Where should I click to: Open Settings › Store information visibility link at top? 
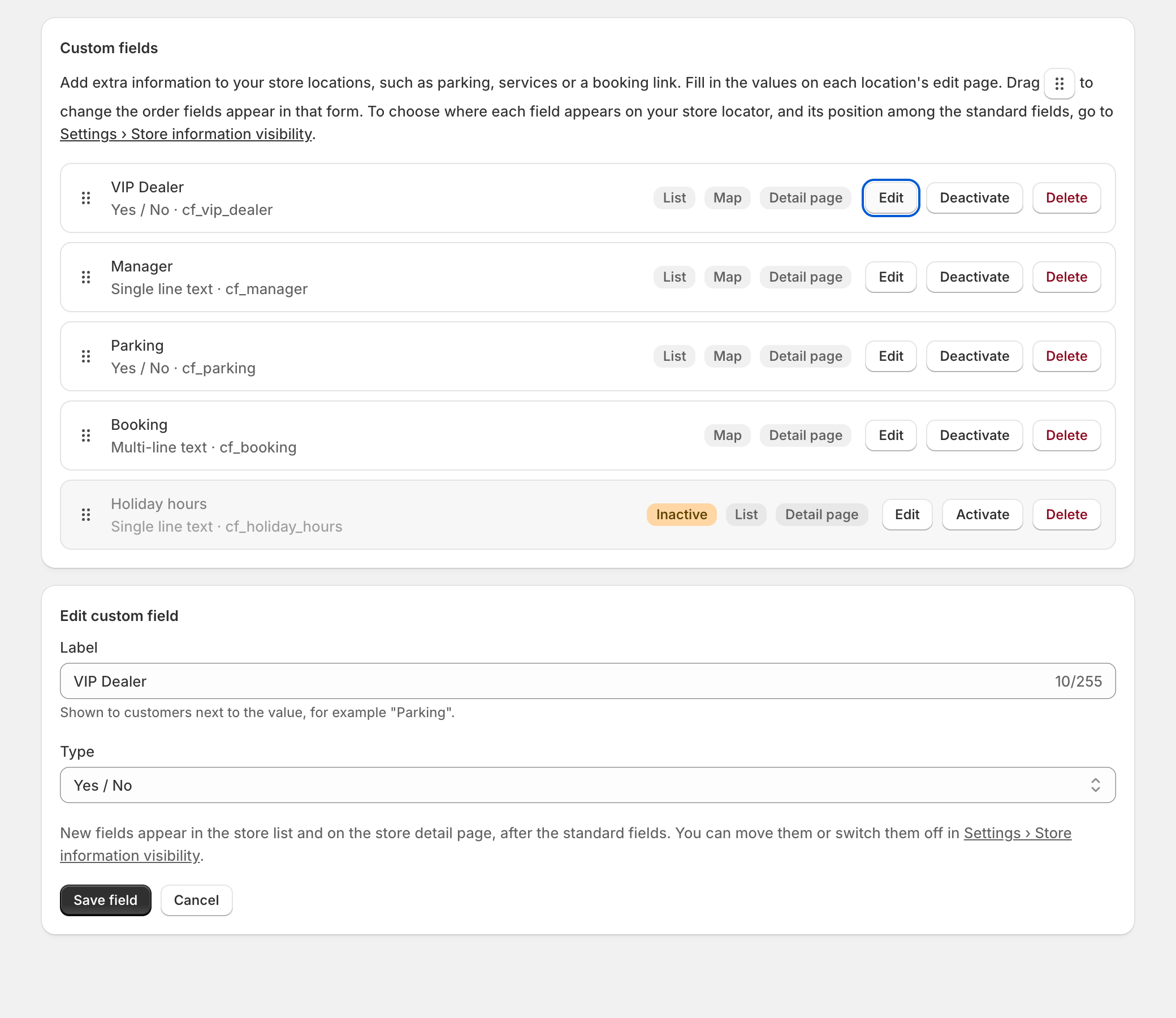pyautogui.click(x=186, y=134)
